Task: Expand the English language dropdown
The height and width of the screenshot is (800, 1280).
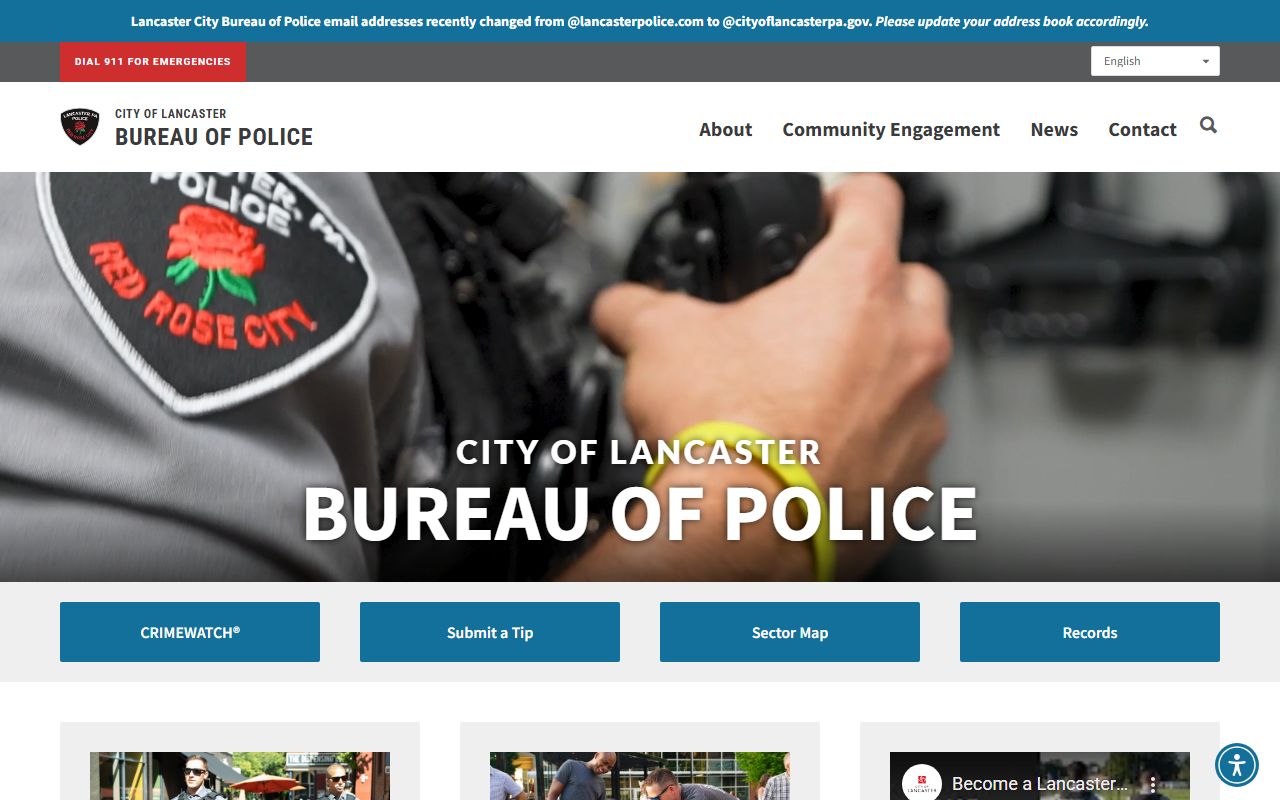Action: 1155,61
